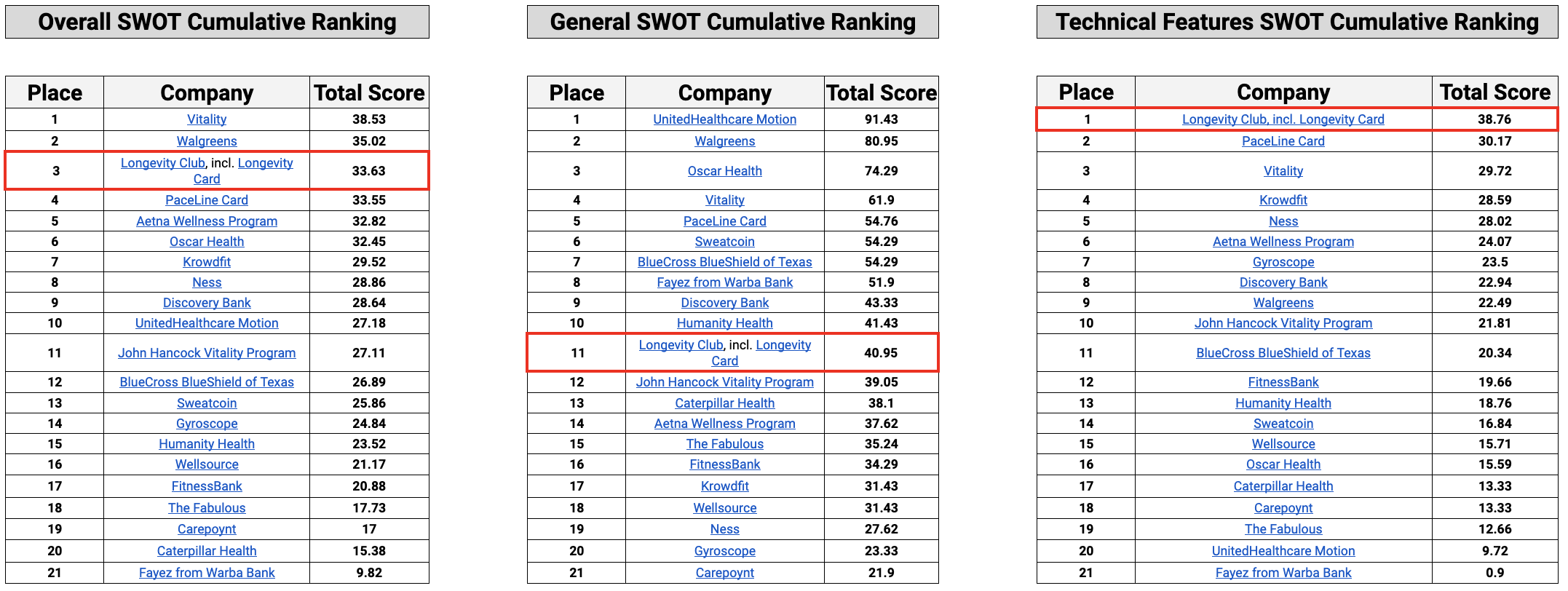
Task: Open Carepoynt link in General SWOT table
Action: (724, 573)
